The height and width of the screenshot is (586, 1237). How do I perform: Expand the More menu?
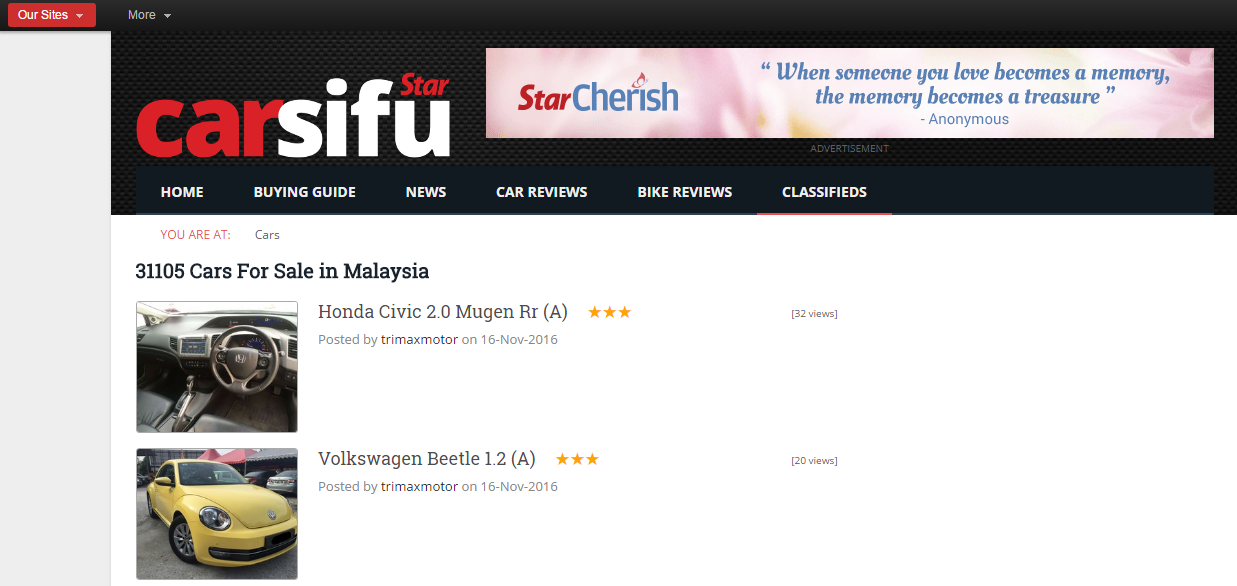coord(150,15)
